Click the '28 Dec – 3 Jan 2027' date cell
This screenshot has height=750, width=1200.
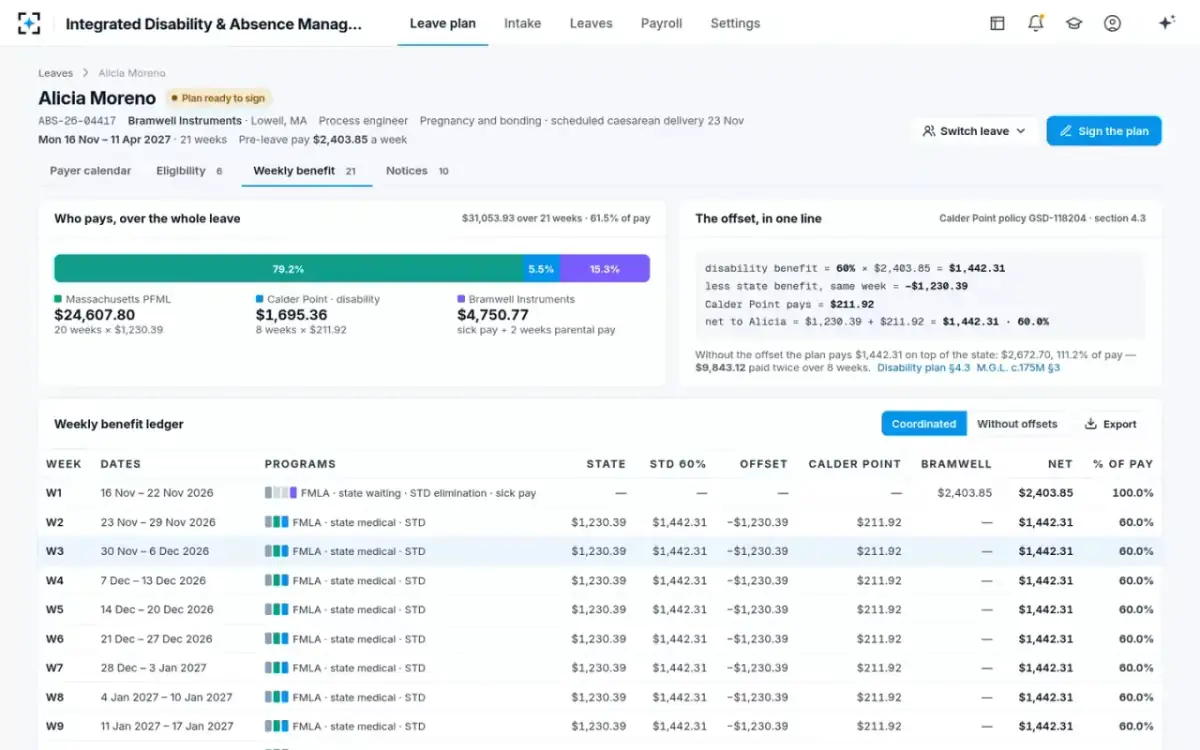coord(154,668)
